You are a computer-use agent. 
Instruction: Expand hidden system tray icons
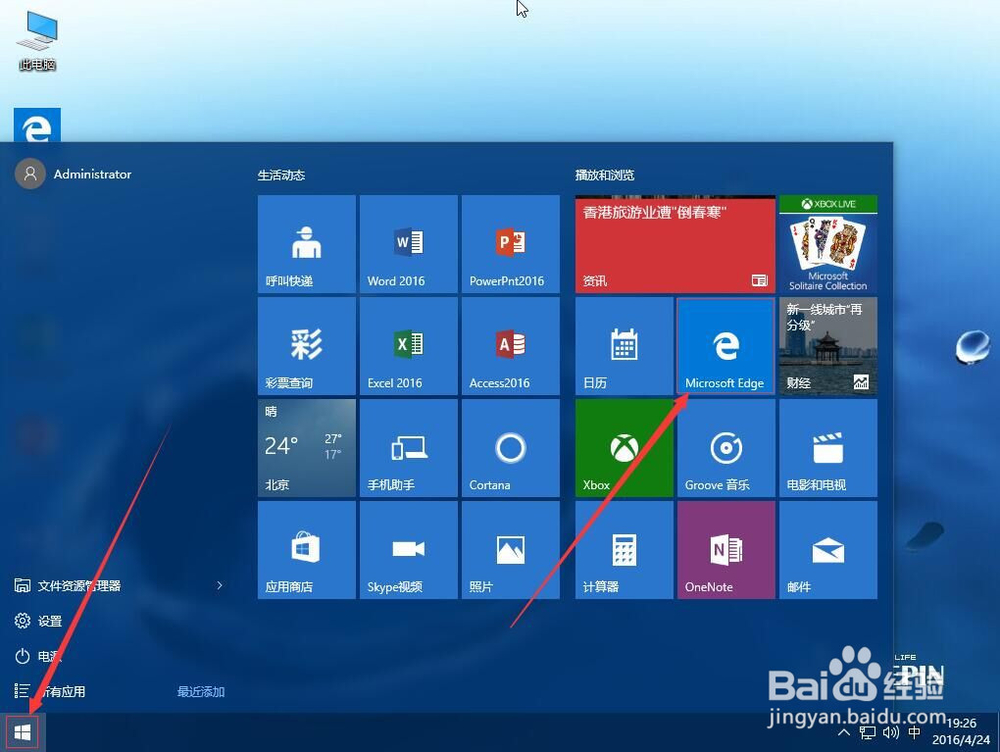(x=844, y=732)
